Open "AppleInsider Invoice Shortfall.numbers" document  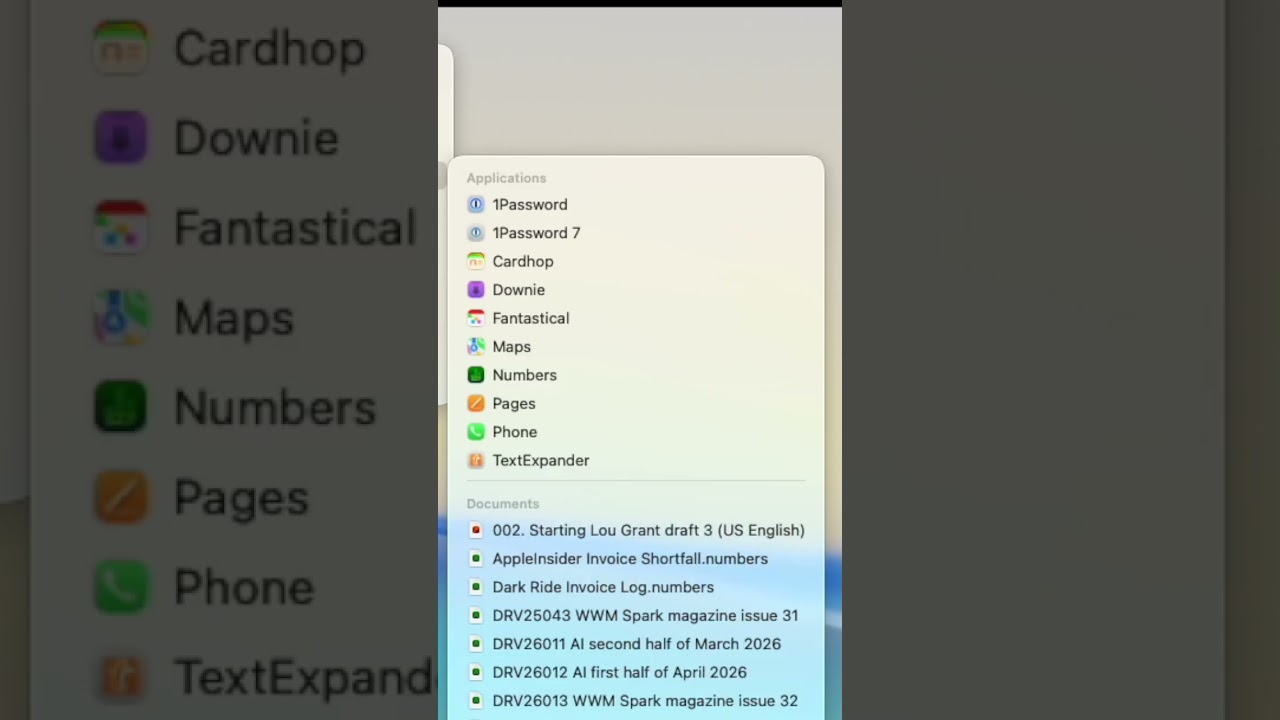(618, 559)
